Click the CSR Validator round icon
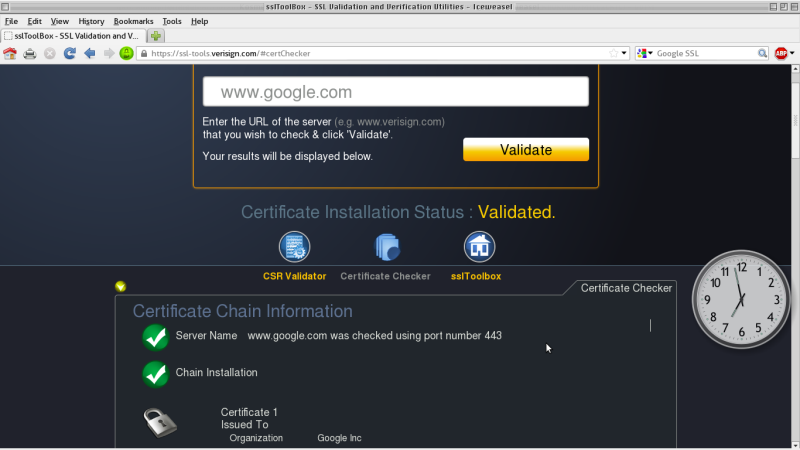The image size is (800, 450). pos(294,247)
